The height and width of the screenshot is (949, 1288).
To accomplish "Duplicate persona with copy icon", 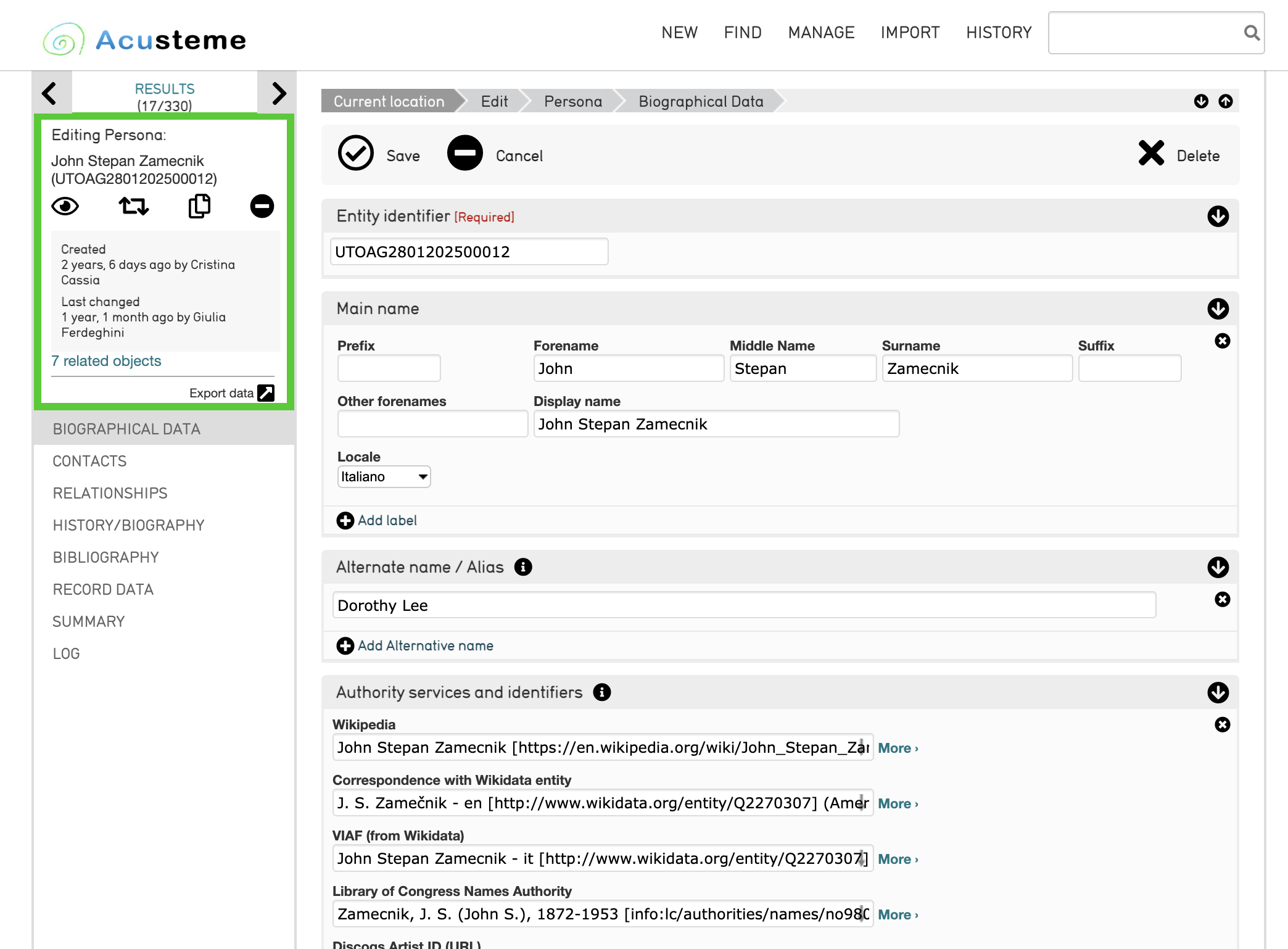I will pos(199,206).
